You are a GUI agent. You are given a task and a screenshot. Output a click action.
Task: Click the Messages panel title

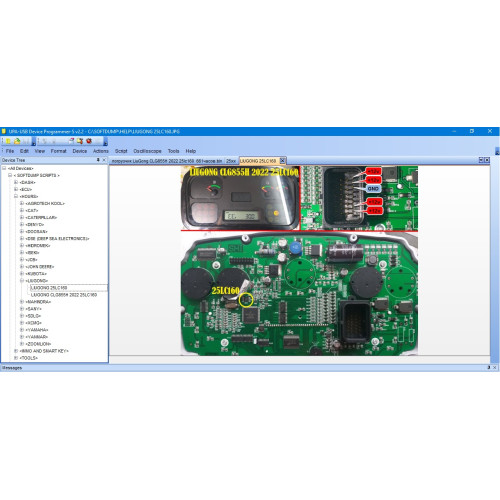pos(12,368)
